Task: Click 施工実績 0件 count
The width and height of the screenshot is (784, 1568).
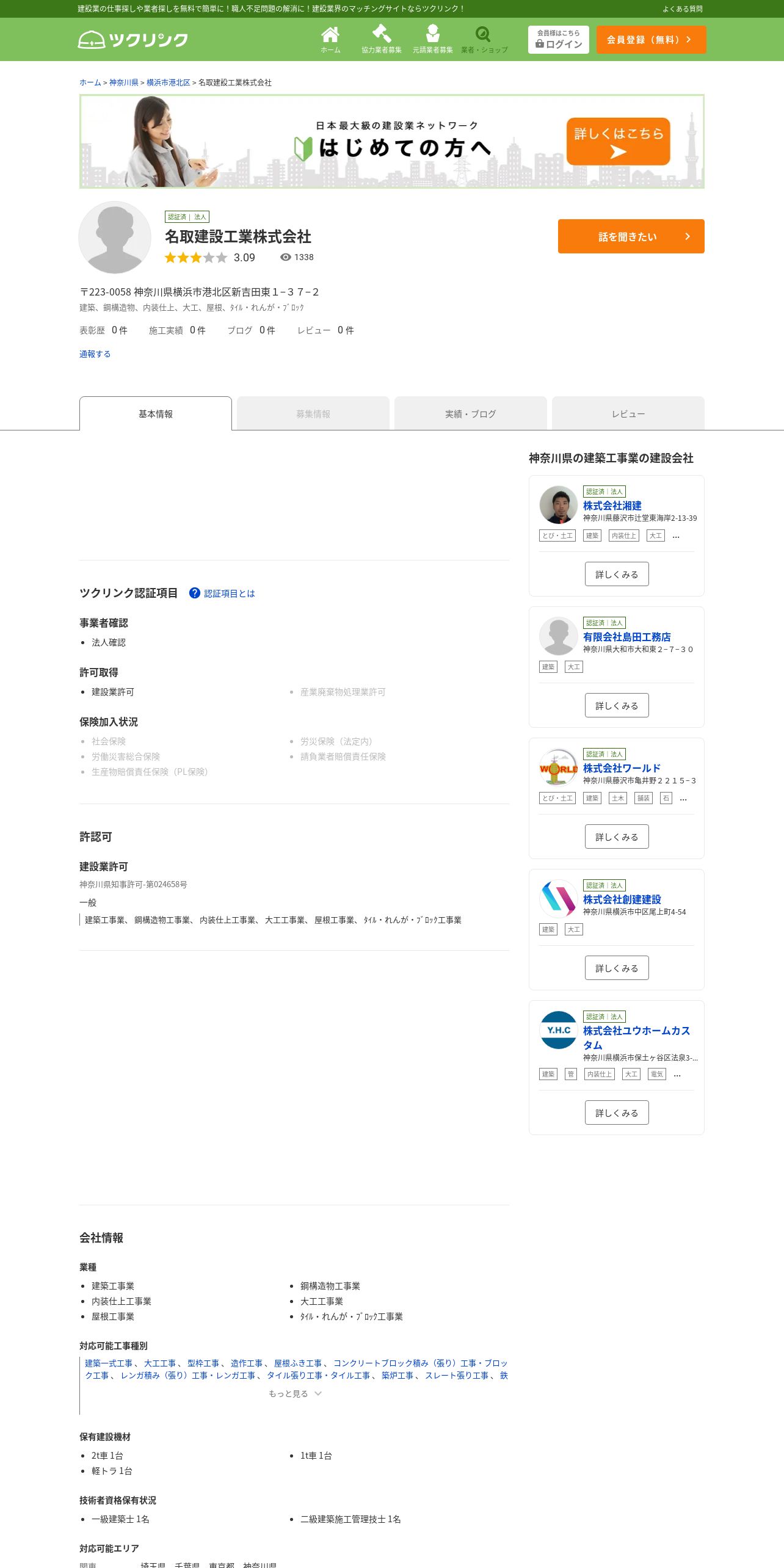Action: click(177, 330)
